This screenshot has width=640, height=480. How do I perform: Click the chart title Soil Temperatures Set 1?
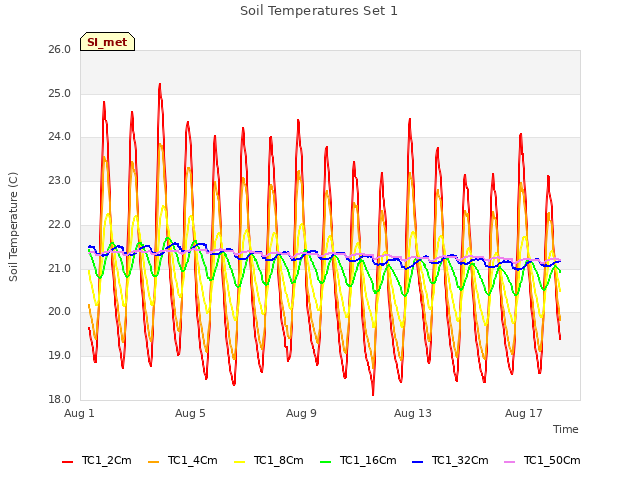(x=319, y=11)
